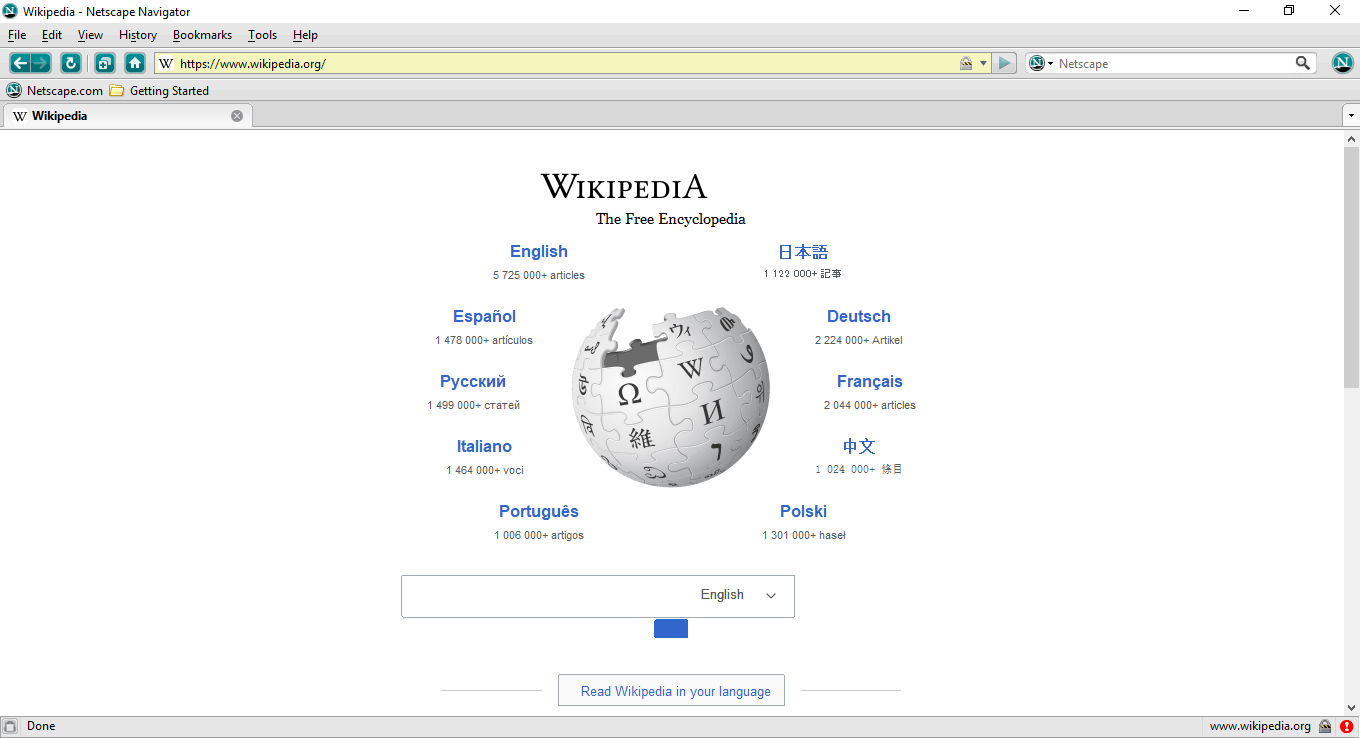Open the search engine selector dropdown

coord(1041,63)
